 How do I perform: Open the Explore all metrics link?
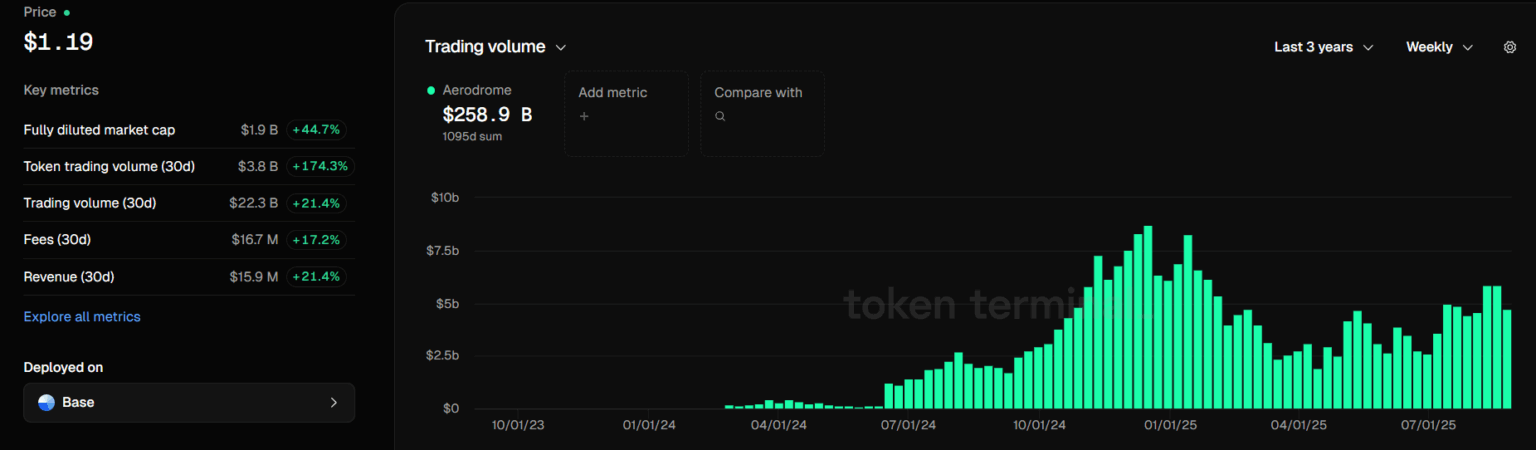tap(82, 317)
